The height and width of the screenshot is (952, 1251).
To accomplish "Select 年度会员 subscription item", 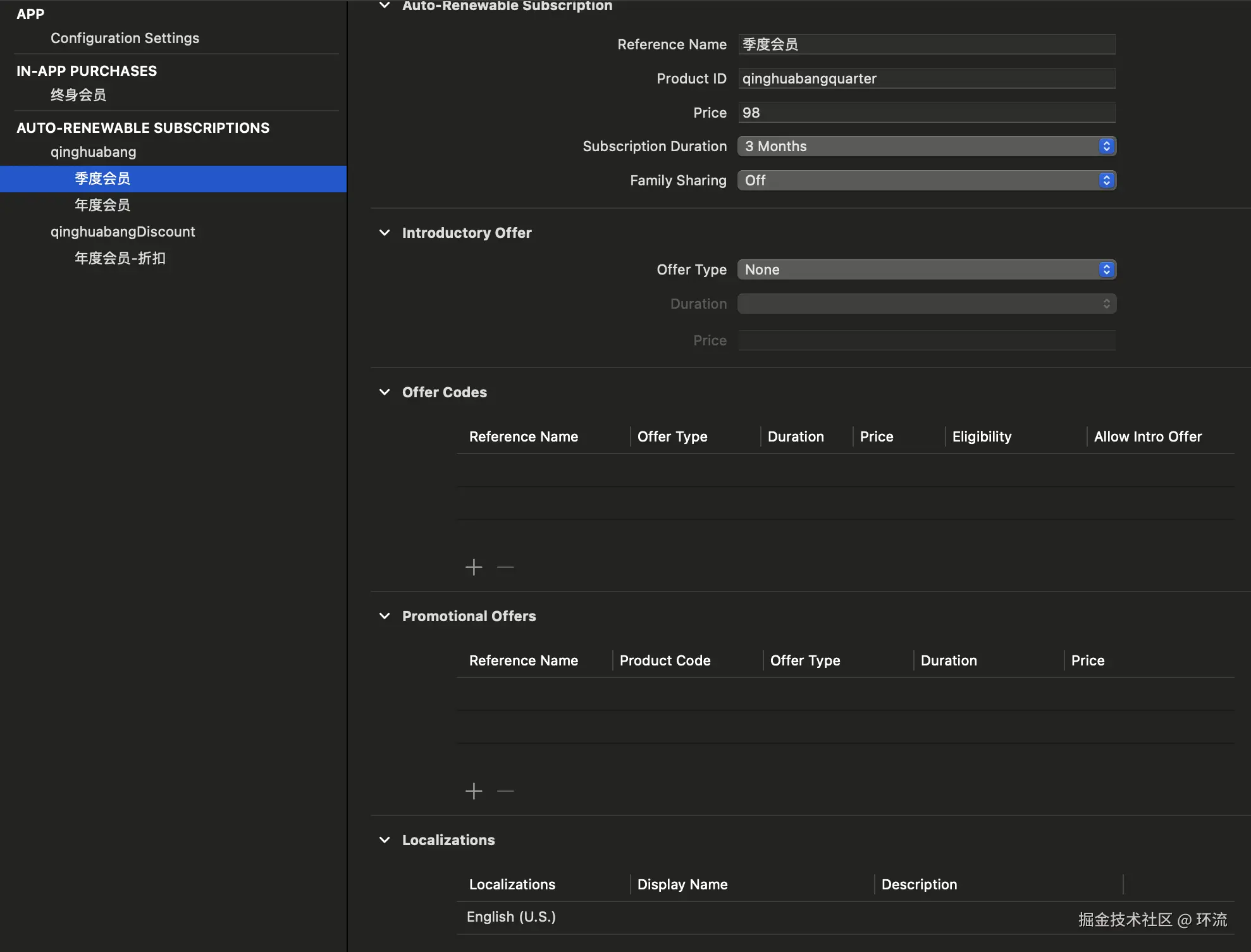I will (x=102, y=205).
